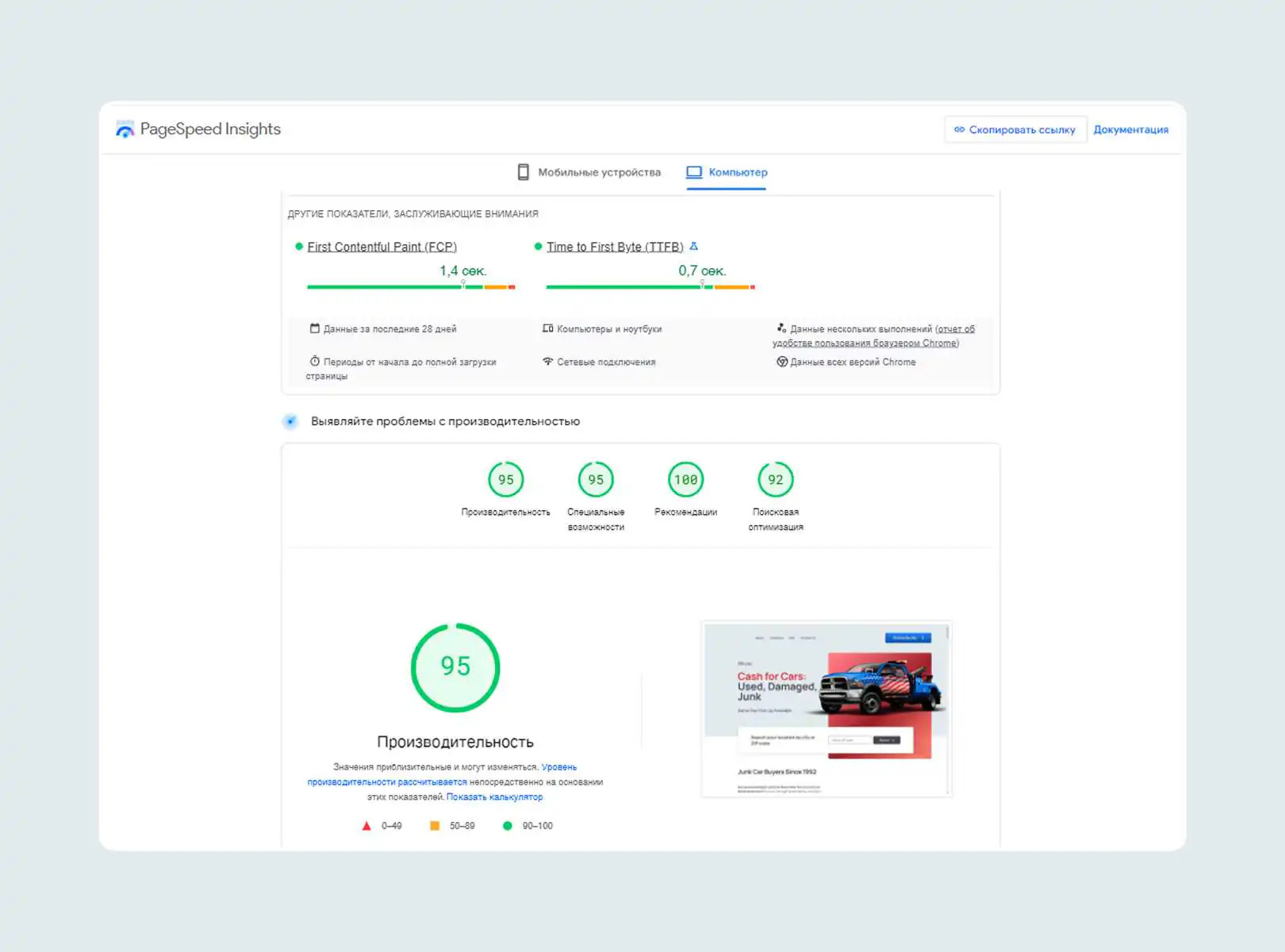
Task: Open the Документация link
Action: (x=1130, y=129)
